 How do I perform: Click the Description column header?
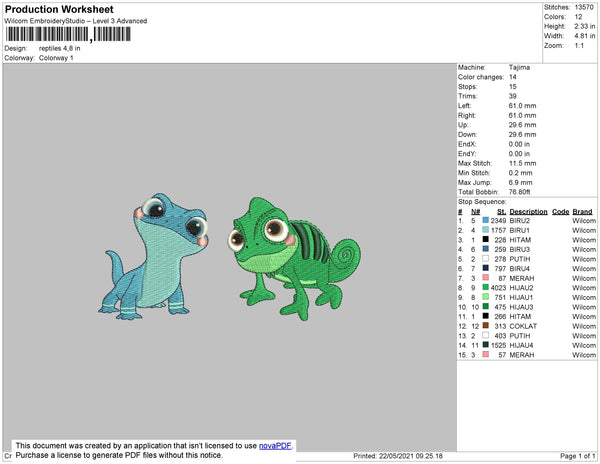(528, 212)
